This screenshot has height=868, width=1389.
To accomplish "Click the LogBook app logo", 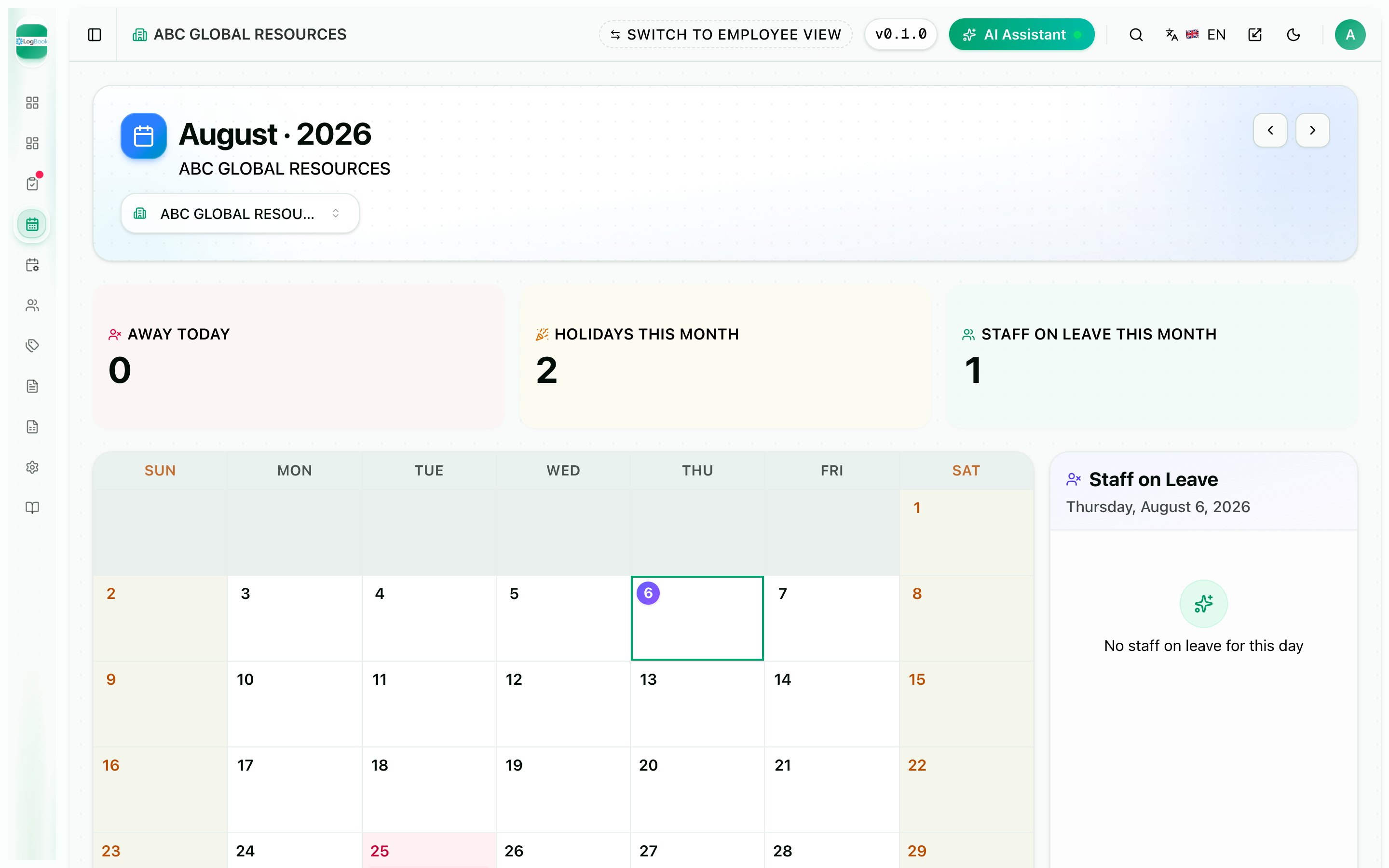I will tap(31, 41).
